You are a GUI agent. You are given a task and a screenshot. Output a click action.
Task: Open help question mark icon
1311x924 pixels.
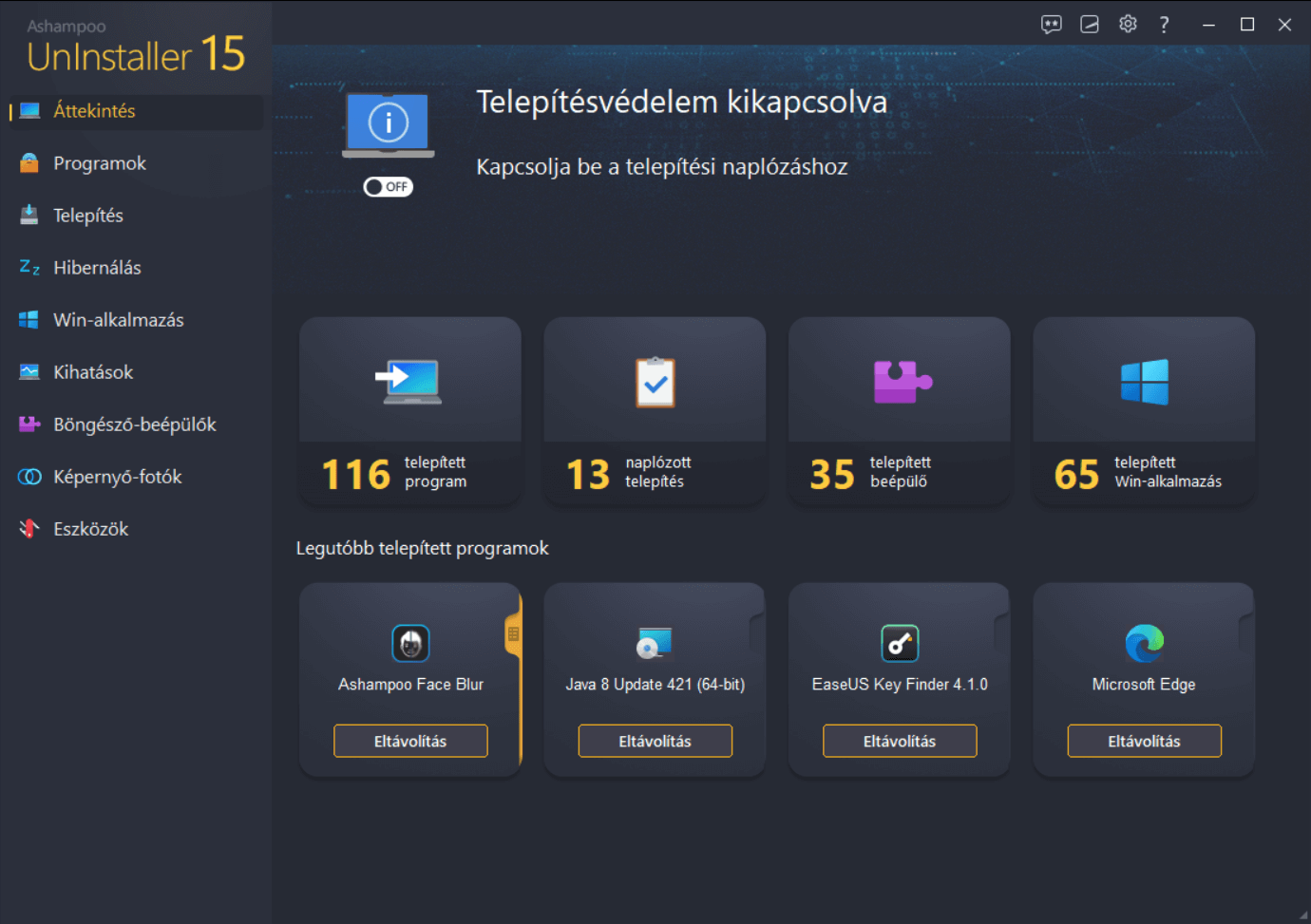coord(1164,25)
